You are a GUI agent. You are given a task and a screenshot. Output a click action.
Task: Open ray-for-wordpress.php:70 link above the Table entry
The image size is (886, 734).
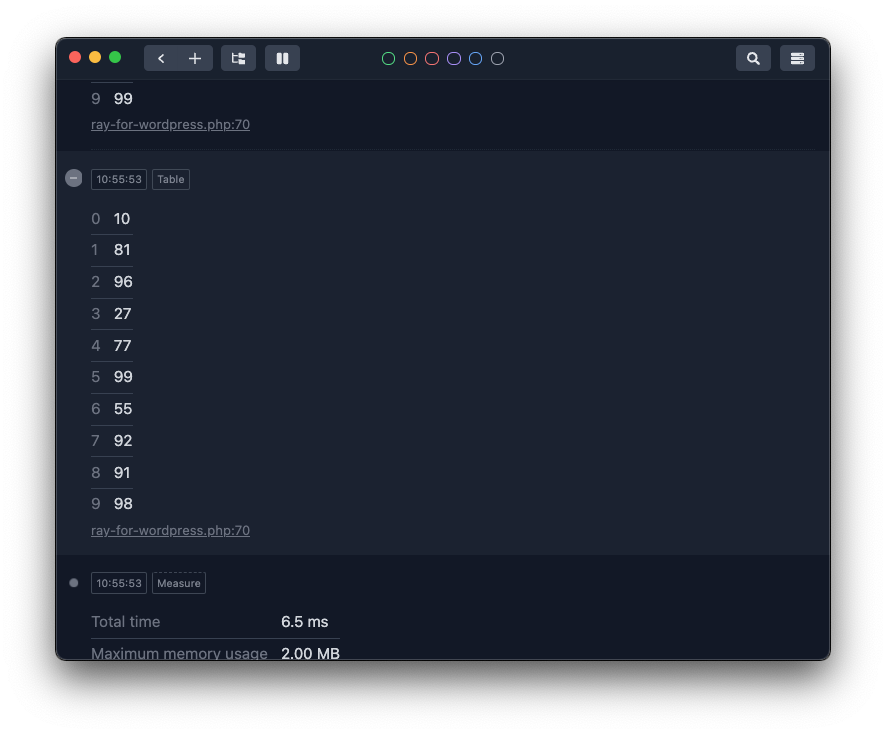point(170,125)
